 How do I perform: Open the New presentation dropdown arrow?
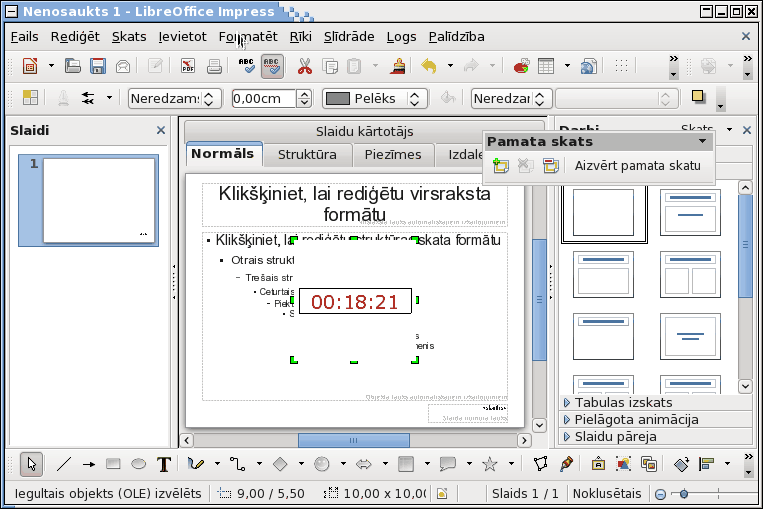coord(51,66)
